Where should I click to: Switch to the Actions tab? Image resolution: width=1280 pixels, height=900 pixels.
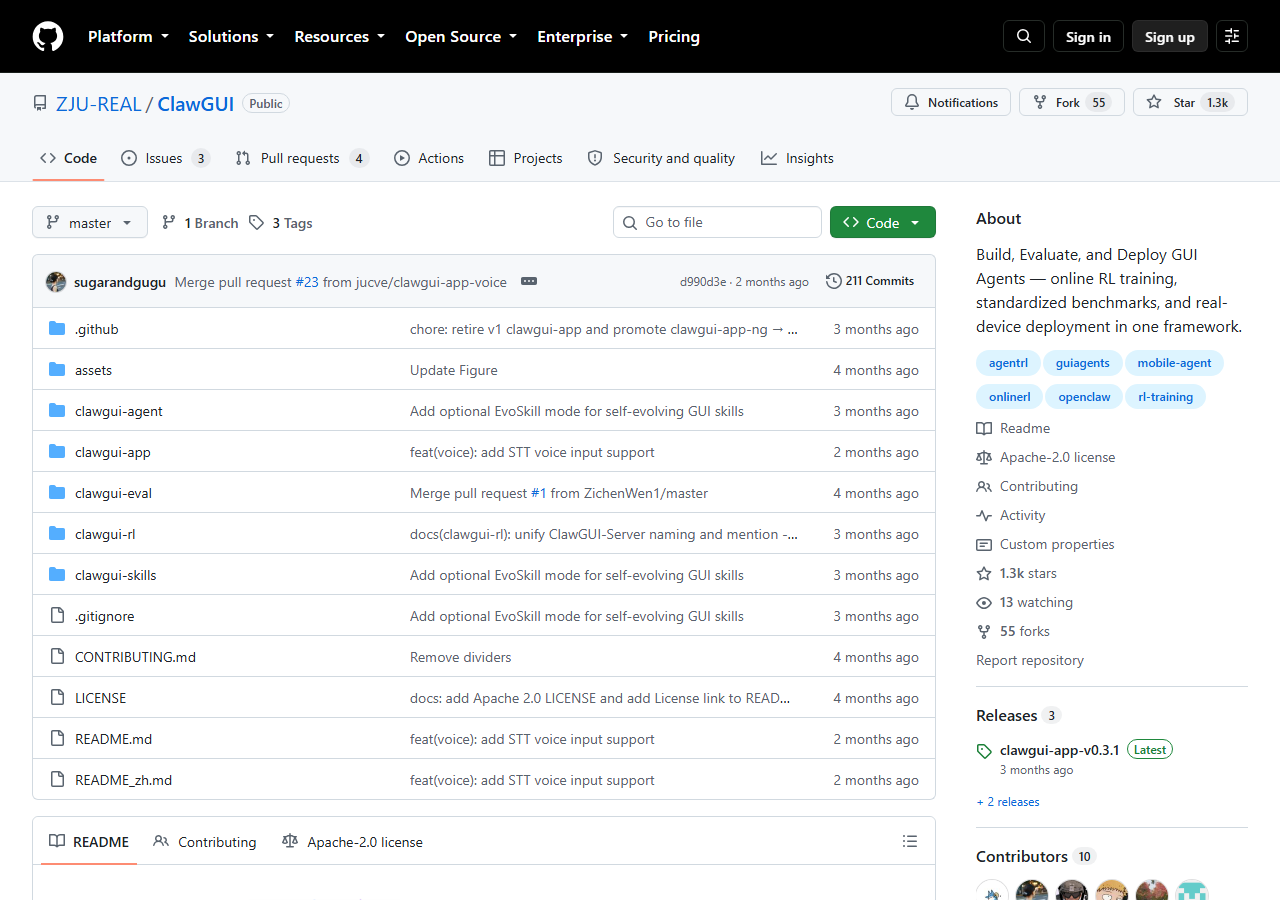tap(429, 158)
